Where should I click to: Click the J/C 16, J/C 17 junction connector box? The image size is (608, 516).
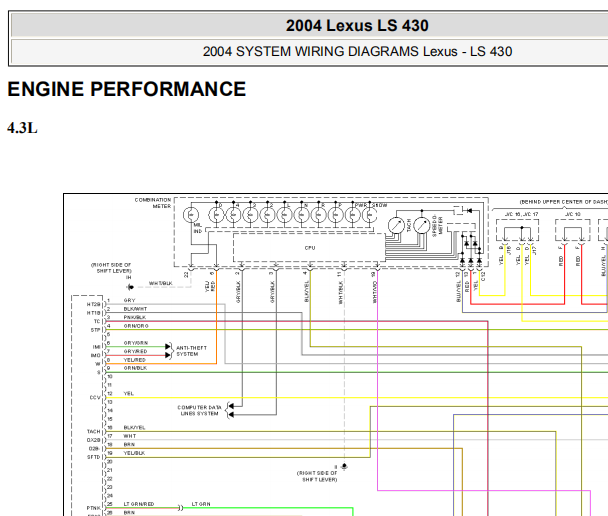517,230
